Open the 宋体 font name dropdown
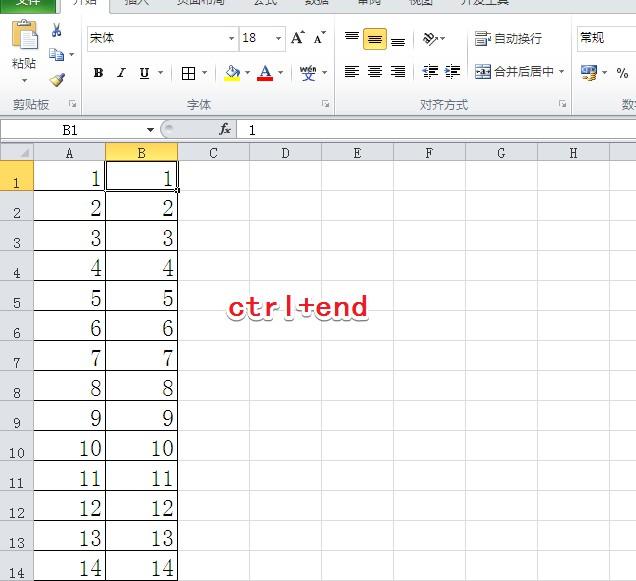 coord(231,38)
